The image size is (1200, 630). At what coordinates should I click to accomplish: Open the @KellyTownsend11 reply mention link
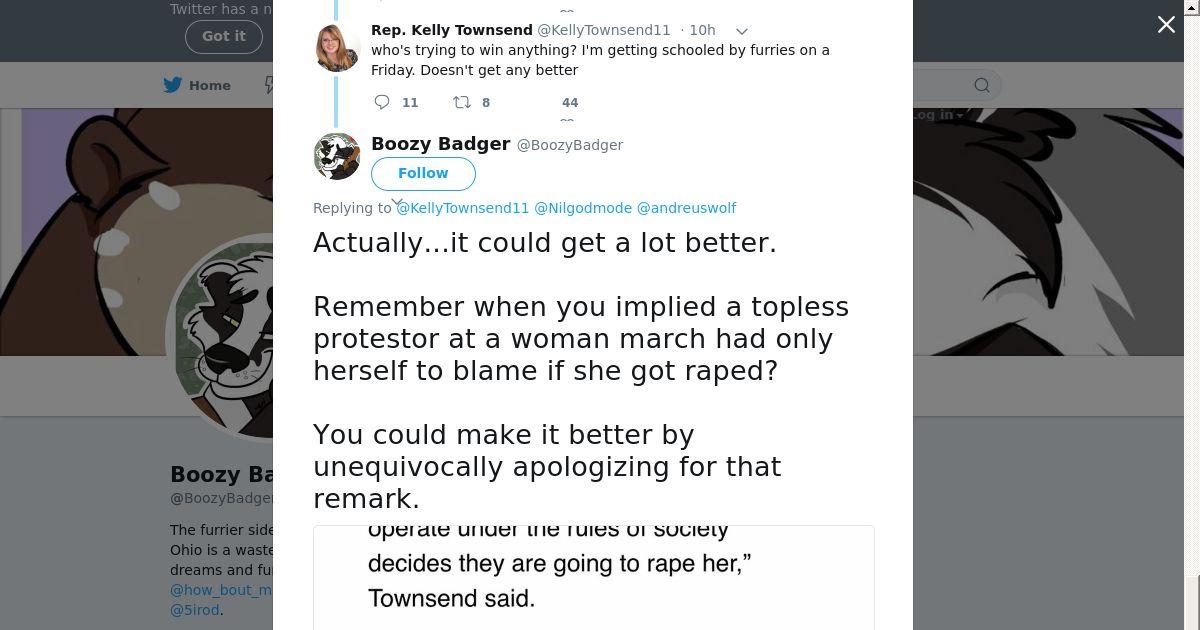click(x=462, y=208)
